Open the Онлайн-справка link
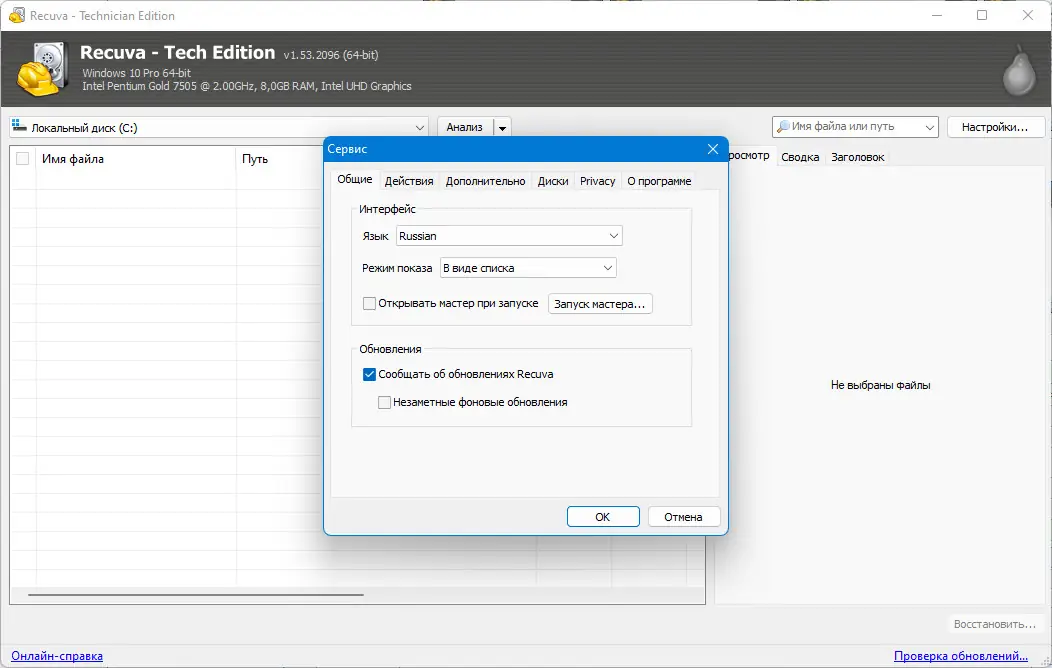This screenshot has height=668, width=1052. (x=57, y=656)
